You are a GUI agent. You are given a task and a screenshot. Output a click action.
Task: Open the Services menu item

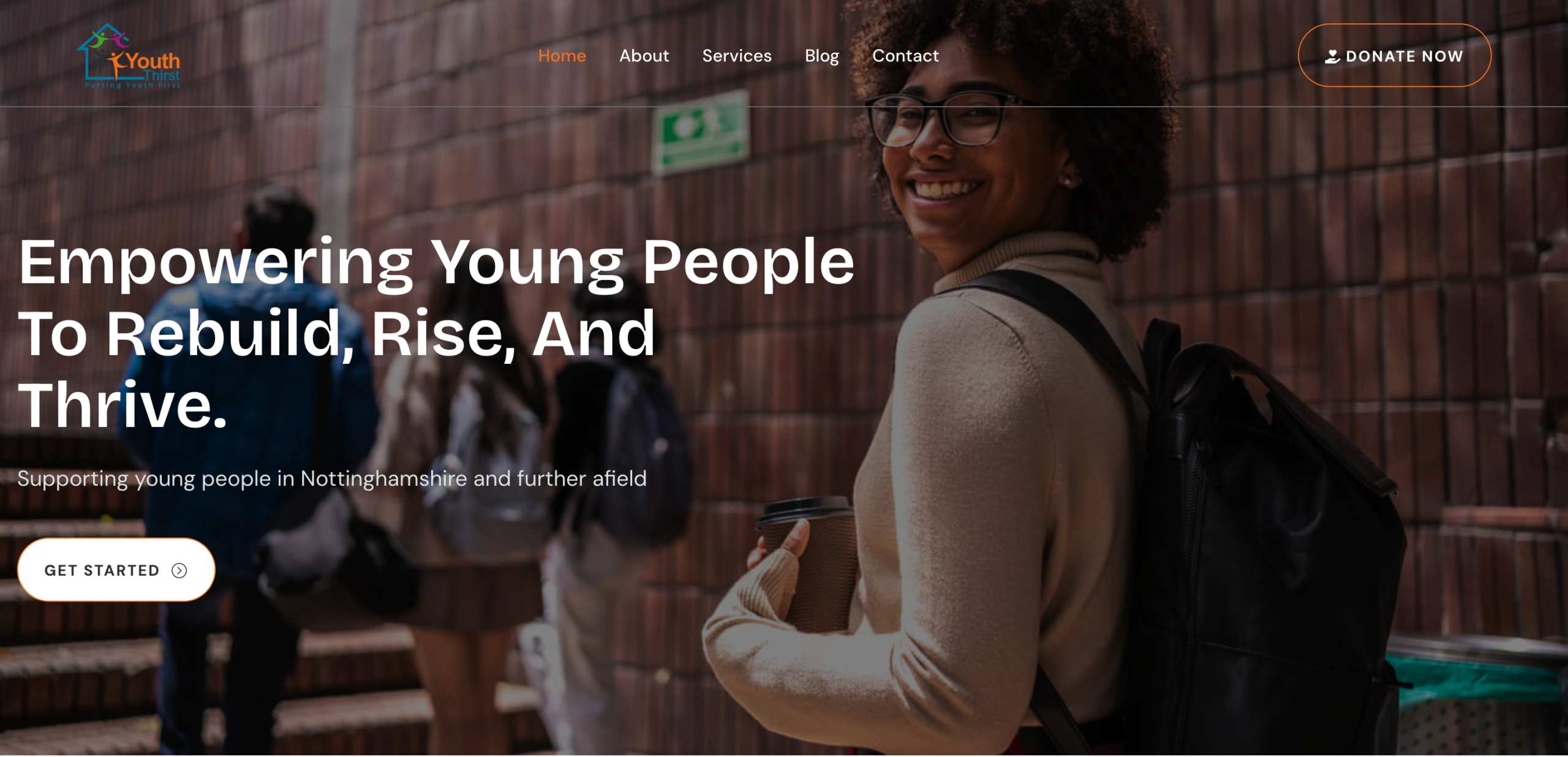click(737, 56)
